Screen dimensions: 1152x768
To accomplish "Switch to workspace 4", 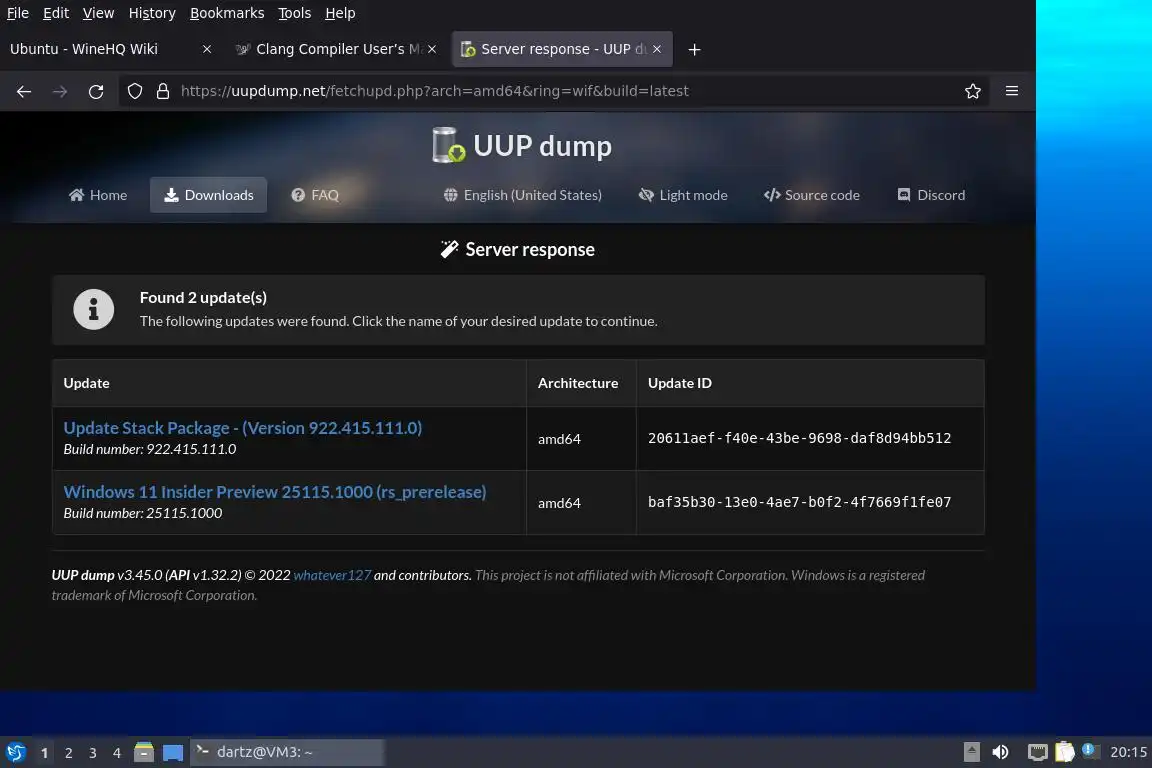I will pyautogui.click(x=116, y=753).
